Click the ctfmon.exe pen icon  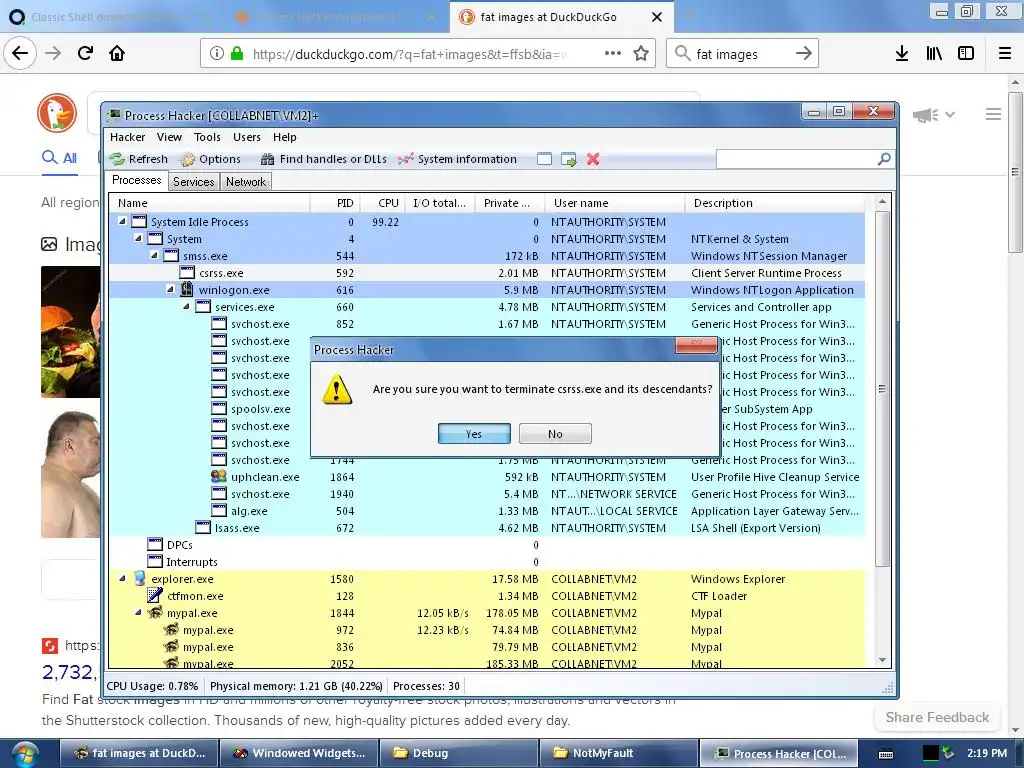coord(155,595)
